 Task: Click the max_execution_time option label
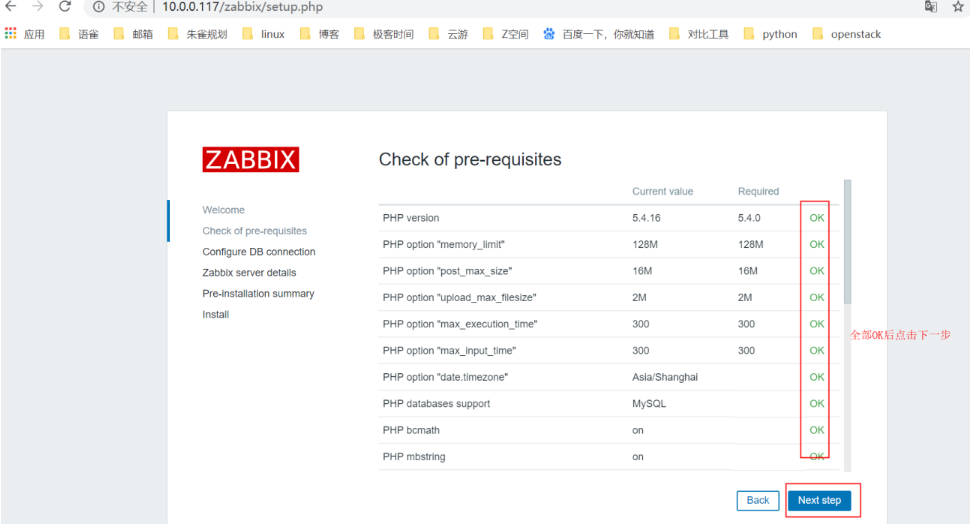point(460,324)
